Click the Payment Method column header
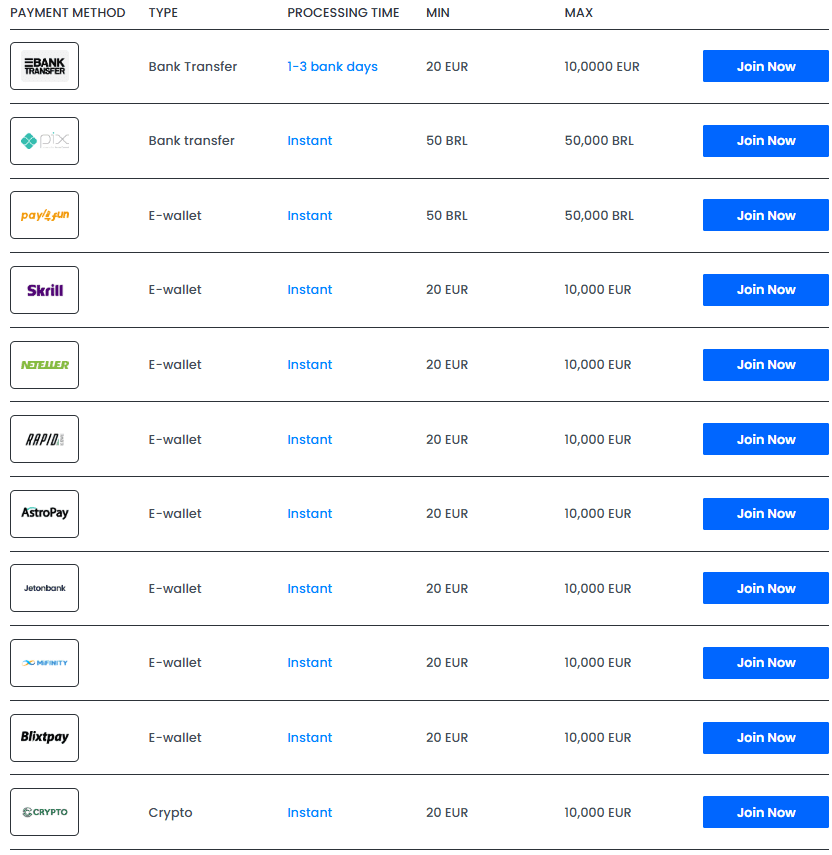 click(x=68, y=13)
